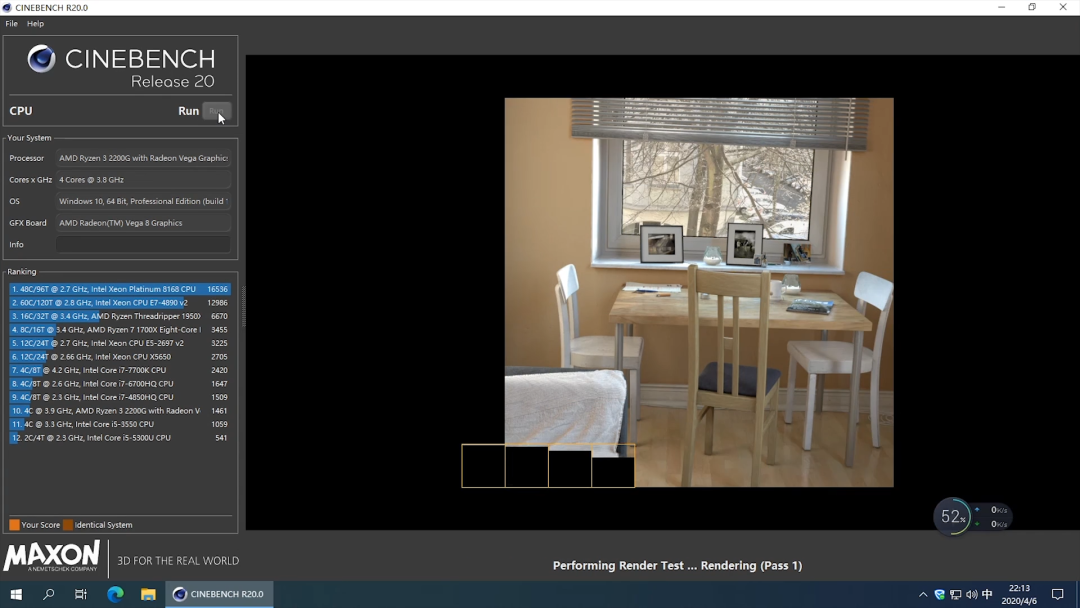
Task: Open the File menu
Action: coord(11,23)
